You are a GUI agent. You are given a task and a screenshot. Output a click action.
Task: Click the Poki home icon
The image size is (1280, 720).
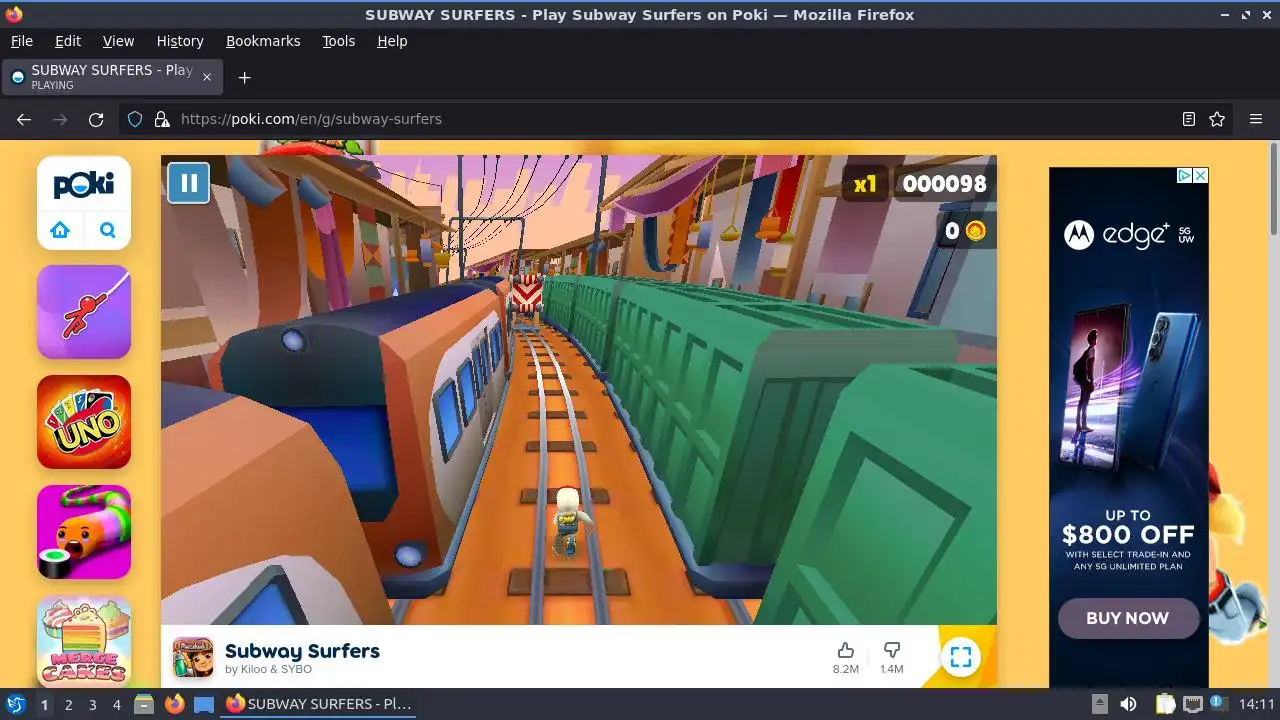[x=60, y=230]
